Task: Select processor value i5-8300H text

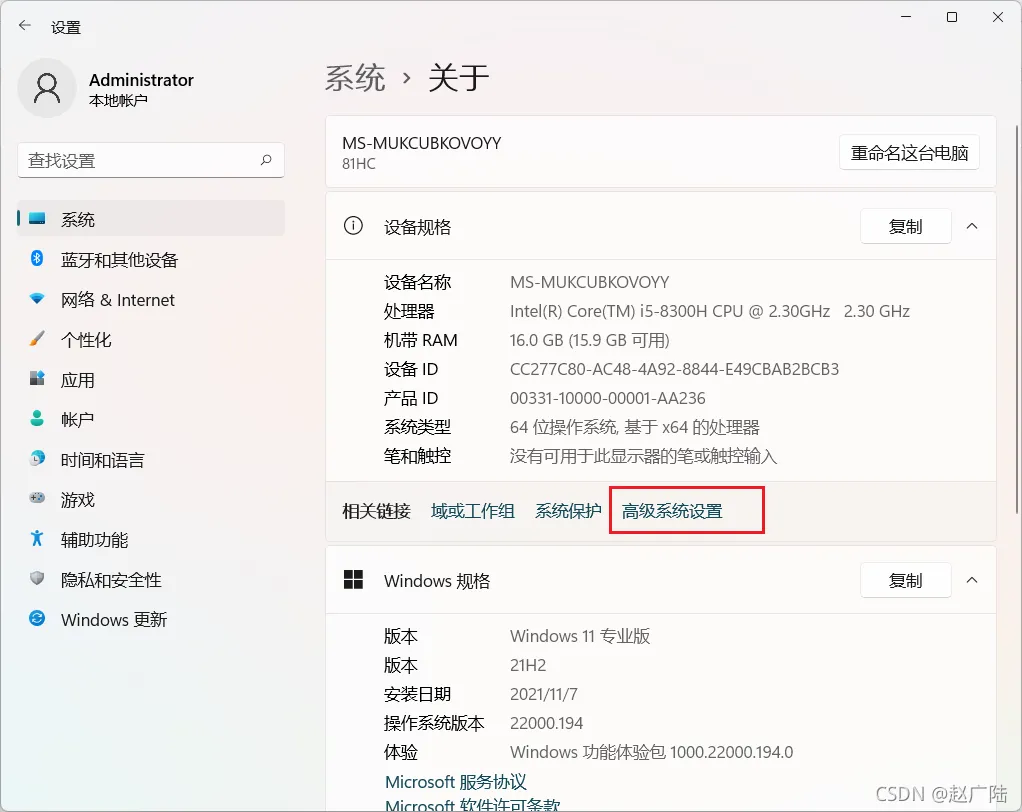Action: click(x=710, y=311)
